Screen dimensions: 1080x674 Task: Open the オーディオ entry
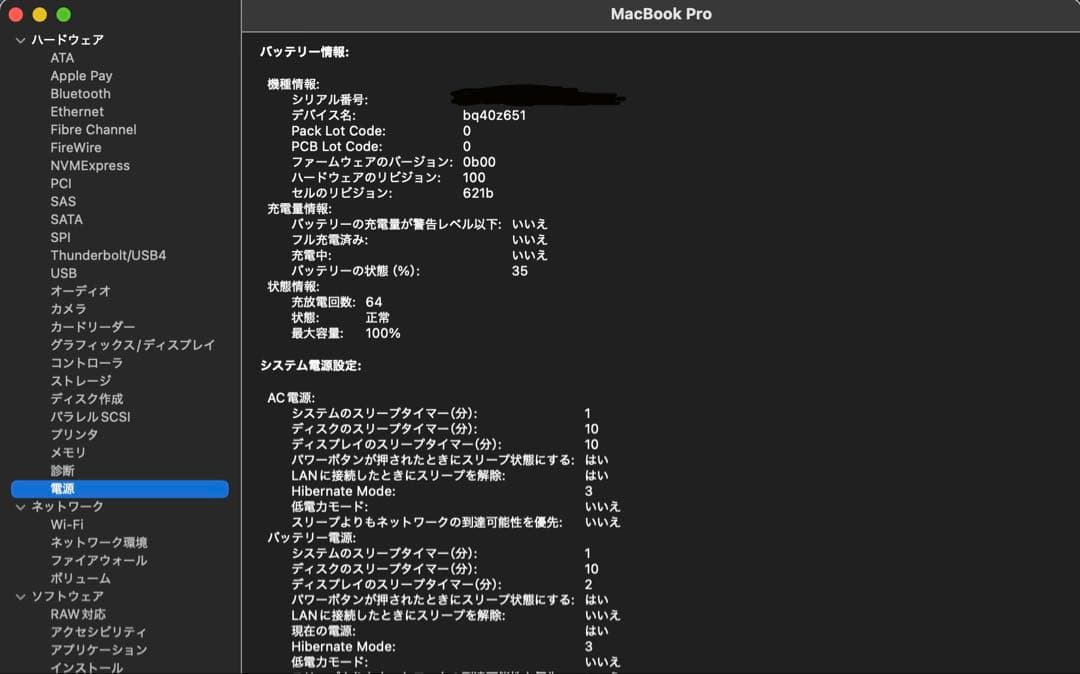[x=80, y=291]
